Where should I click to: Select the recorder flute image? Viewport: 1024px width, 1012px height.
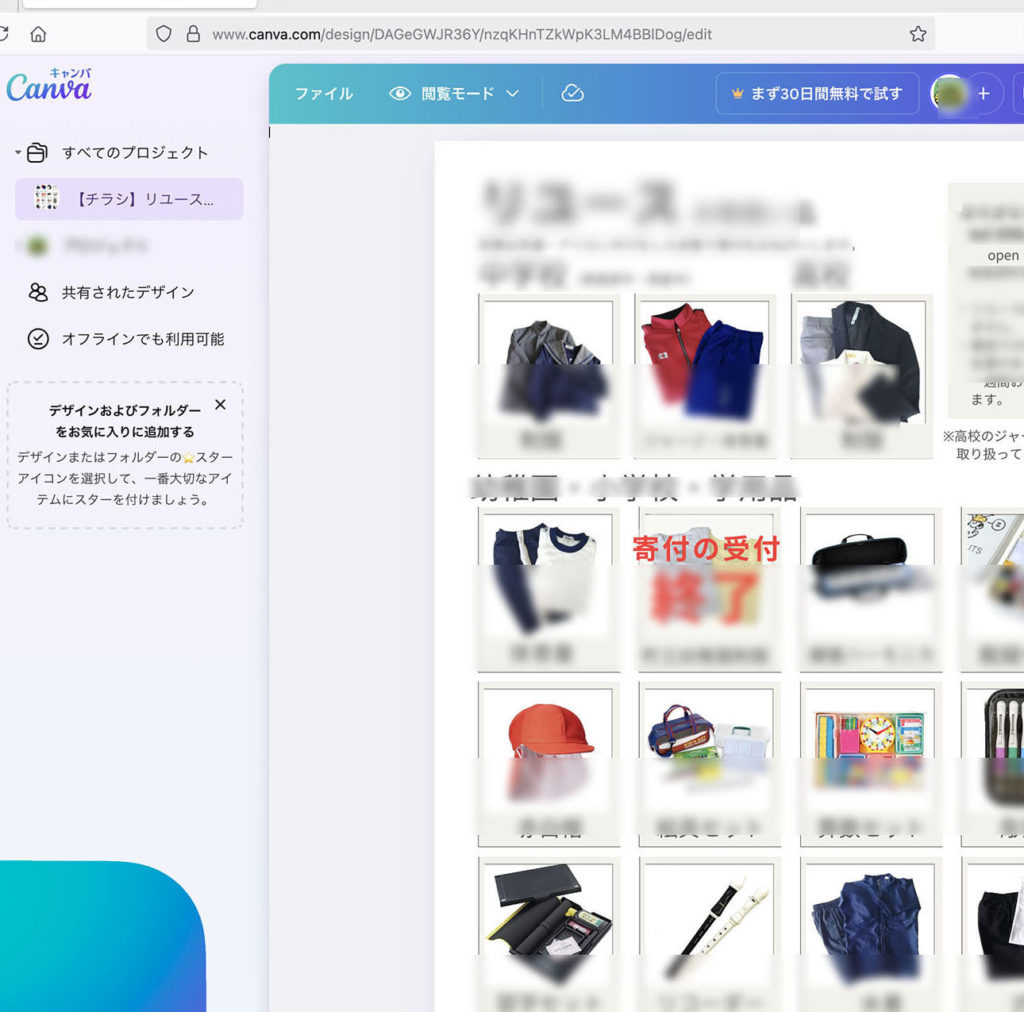[708, 918]
